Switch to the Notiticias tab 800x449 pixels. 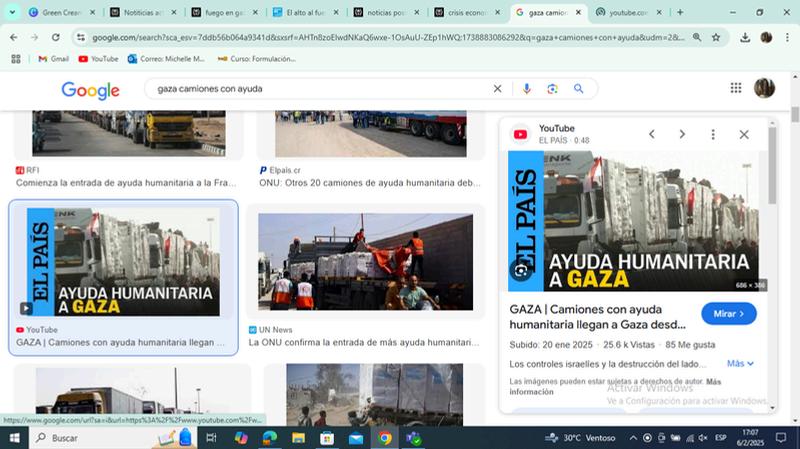pyautogui.click(x=143, y=12)
